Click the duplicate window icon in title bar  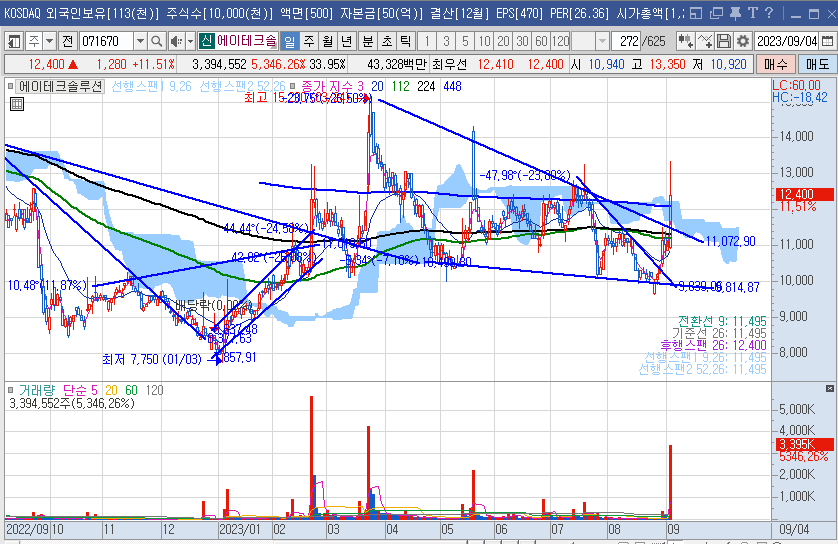click(716, 13)
